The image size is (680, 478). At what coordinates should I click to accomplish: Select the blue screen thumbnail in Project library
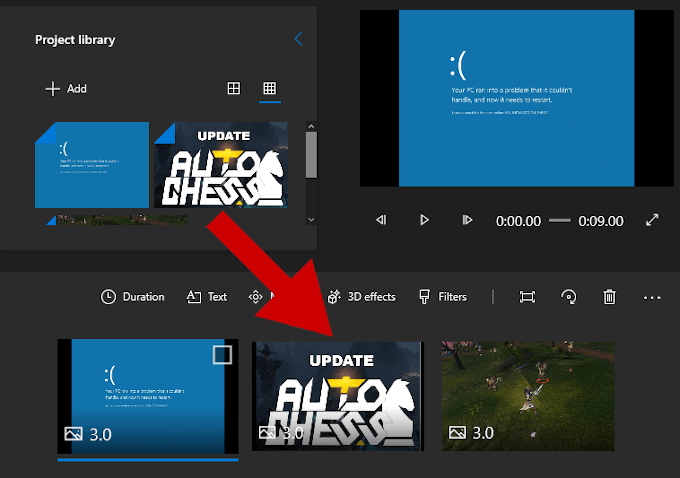(x=92, y=165)
